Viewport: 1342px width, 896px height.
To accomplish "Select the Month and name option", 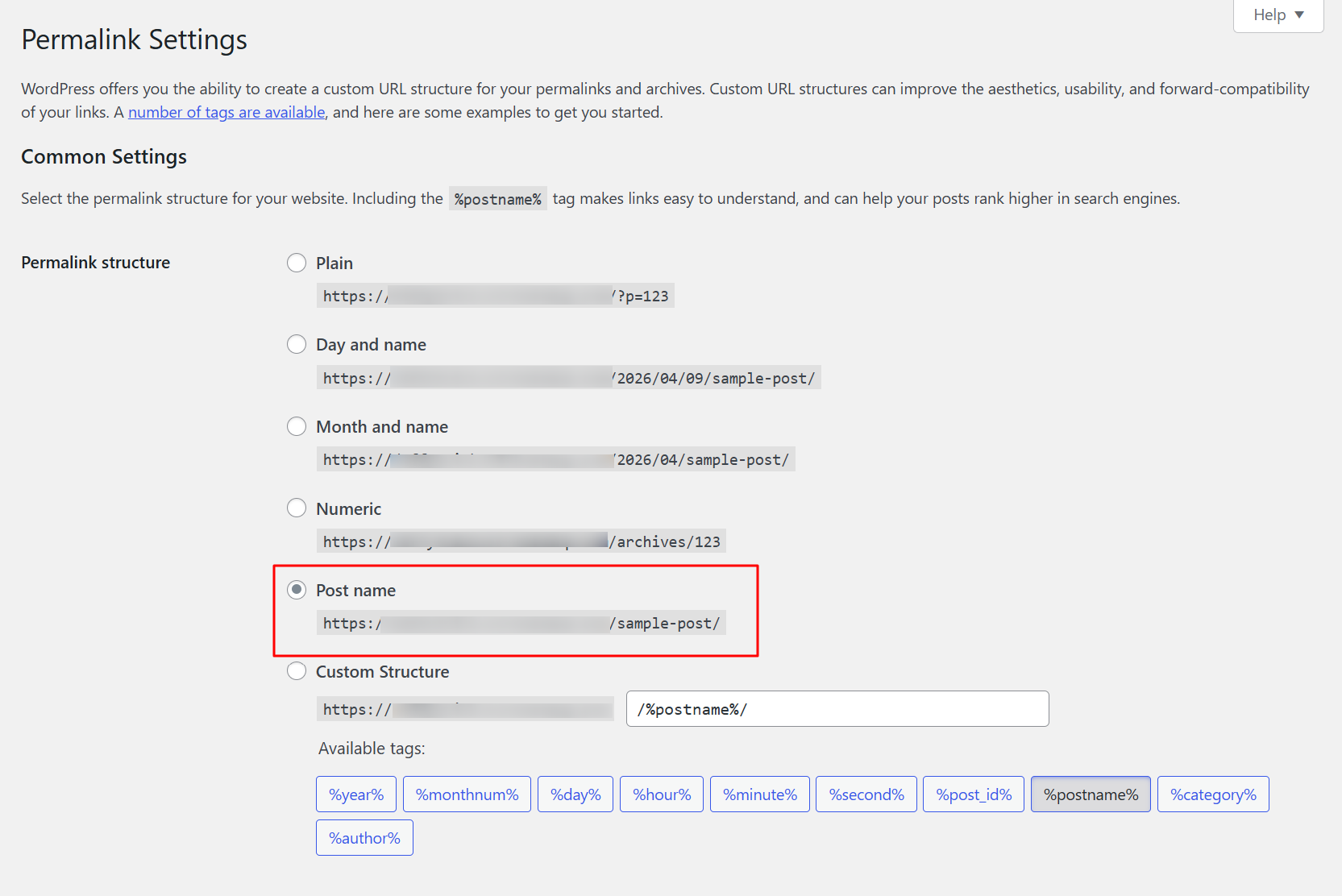I will click(x=297, y=426).
